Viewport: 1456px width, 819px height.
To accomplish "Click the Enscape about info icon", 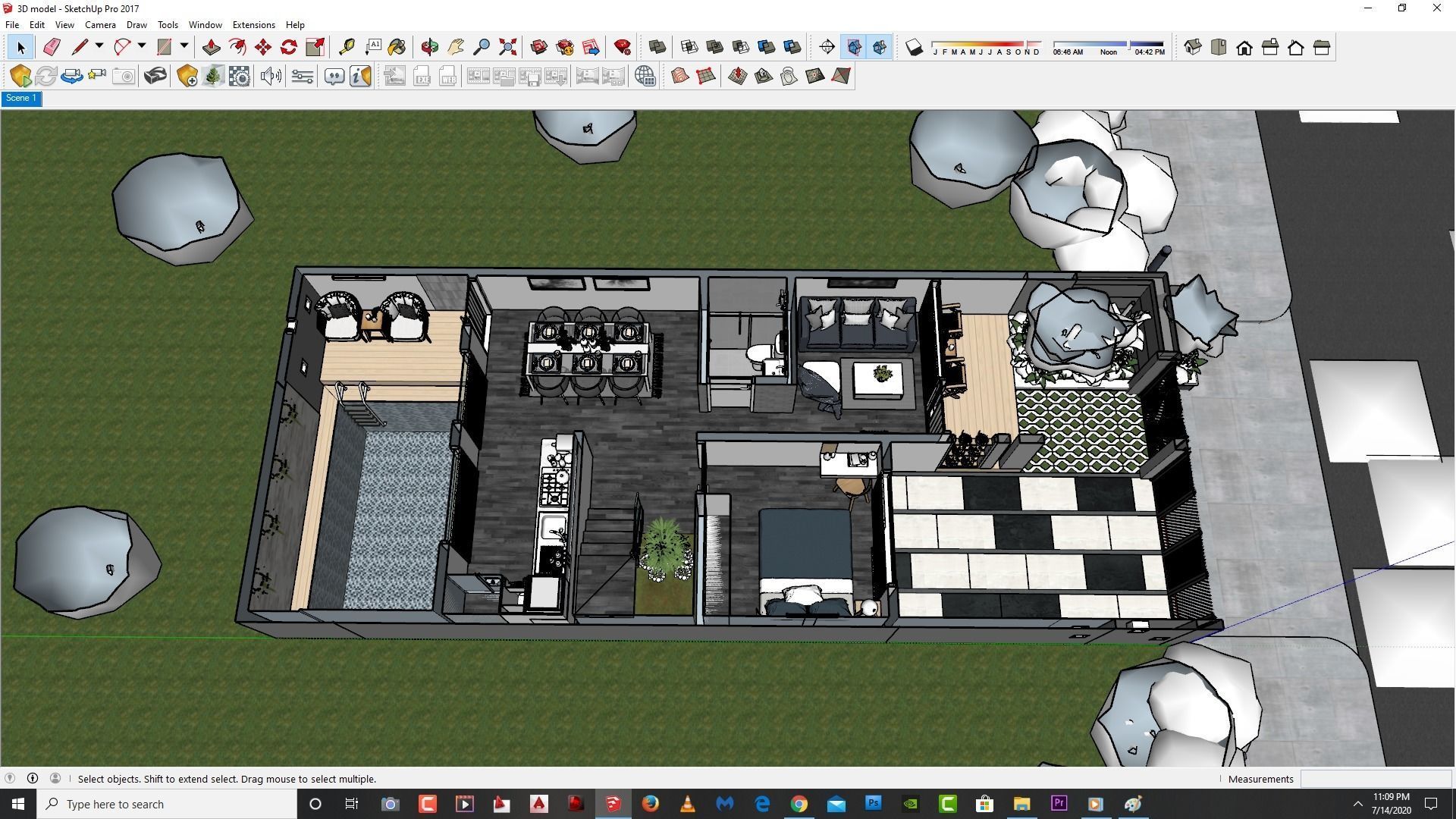I will [x=360, y=76].
